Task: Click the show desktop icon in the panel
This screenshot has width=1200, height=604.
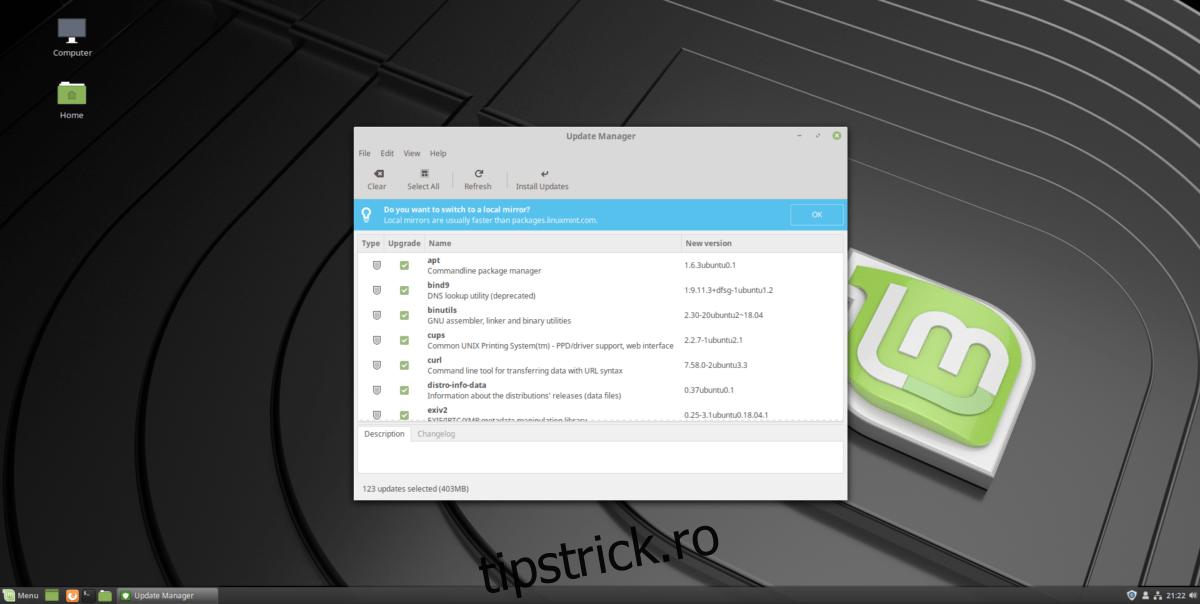Action: (x=52, y=595)
